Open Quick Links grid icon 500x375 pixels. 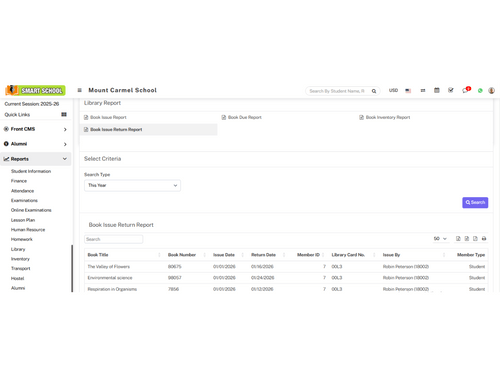pos(64,115)
